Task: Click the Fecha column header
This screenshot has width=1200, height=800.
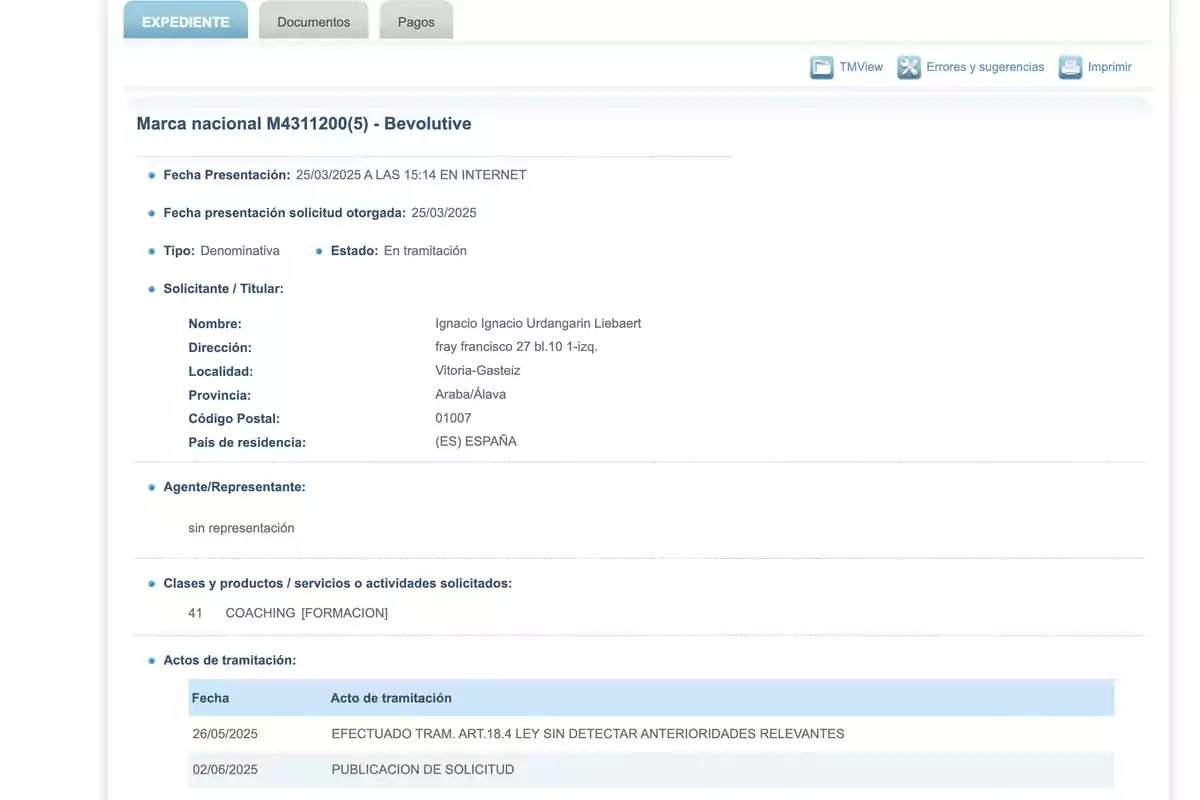Action: (210, 698)
